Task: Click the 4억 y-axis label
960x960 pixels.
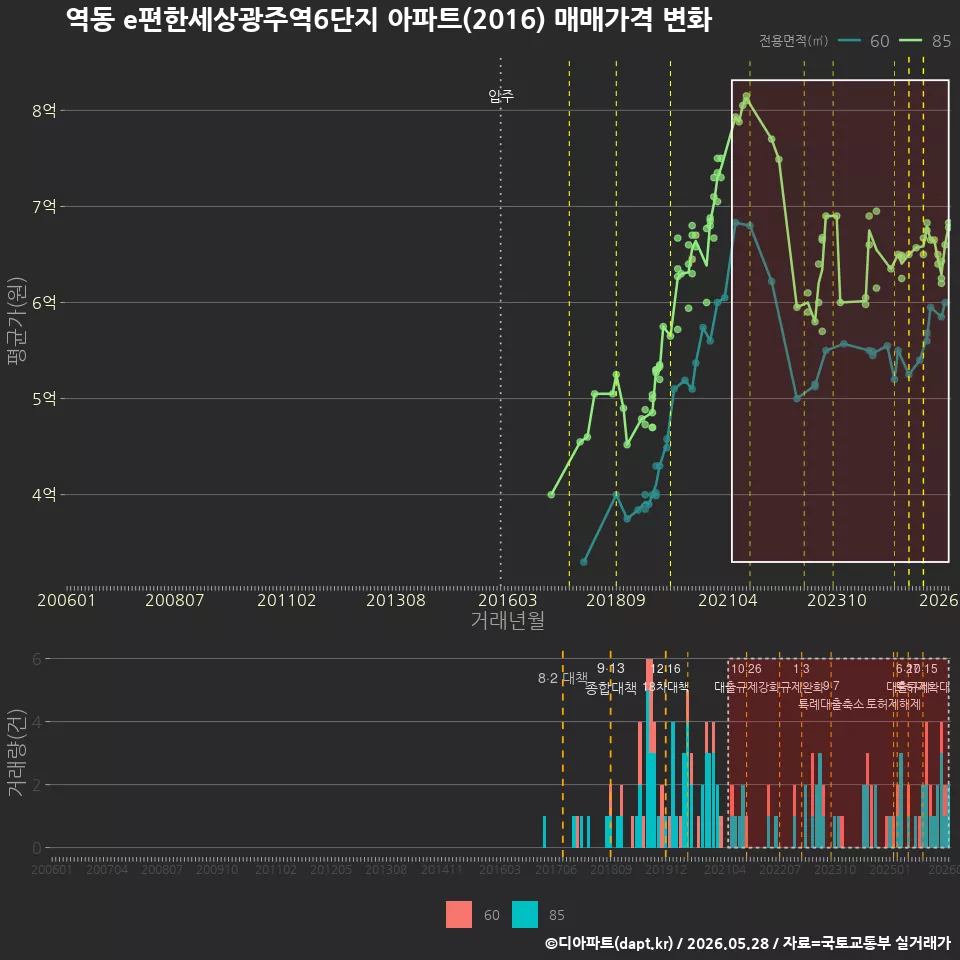Action: (x=45, y=495)
